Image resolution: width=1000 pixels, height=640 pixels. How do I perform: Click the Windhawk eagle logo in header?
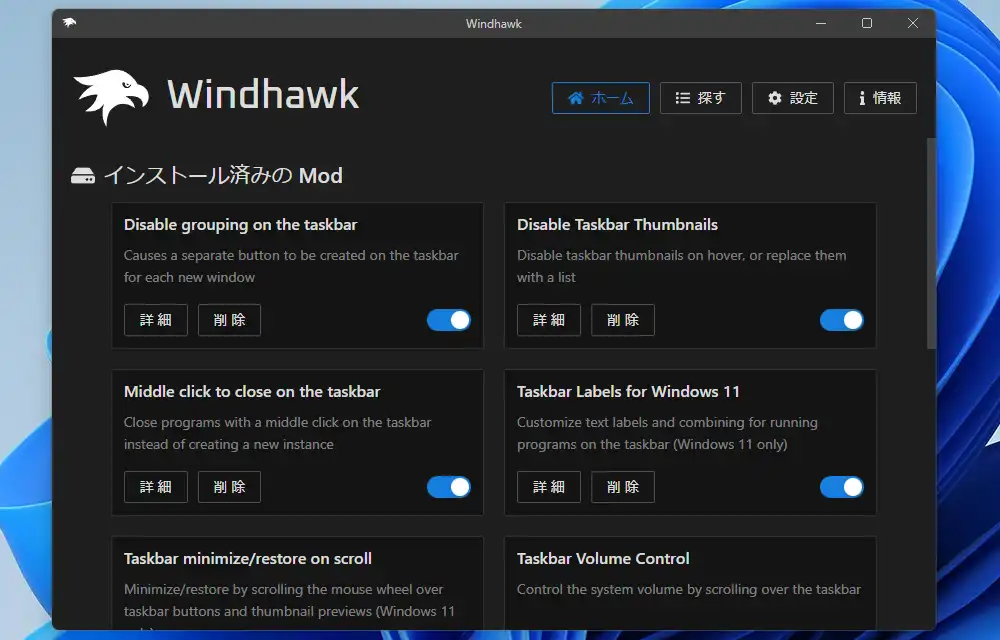(x=111, y=96)
